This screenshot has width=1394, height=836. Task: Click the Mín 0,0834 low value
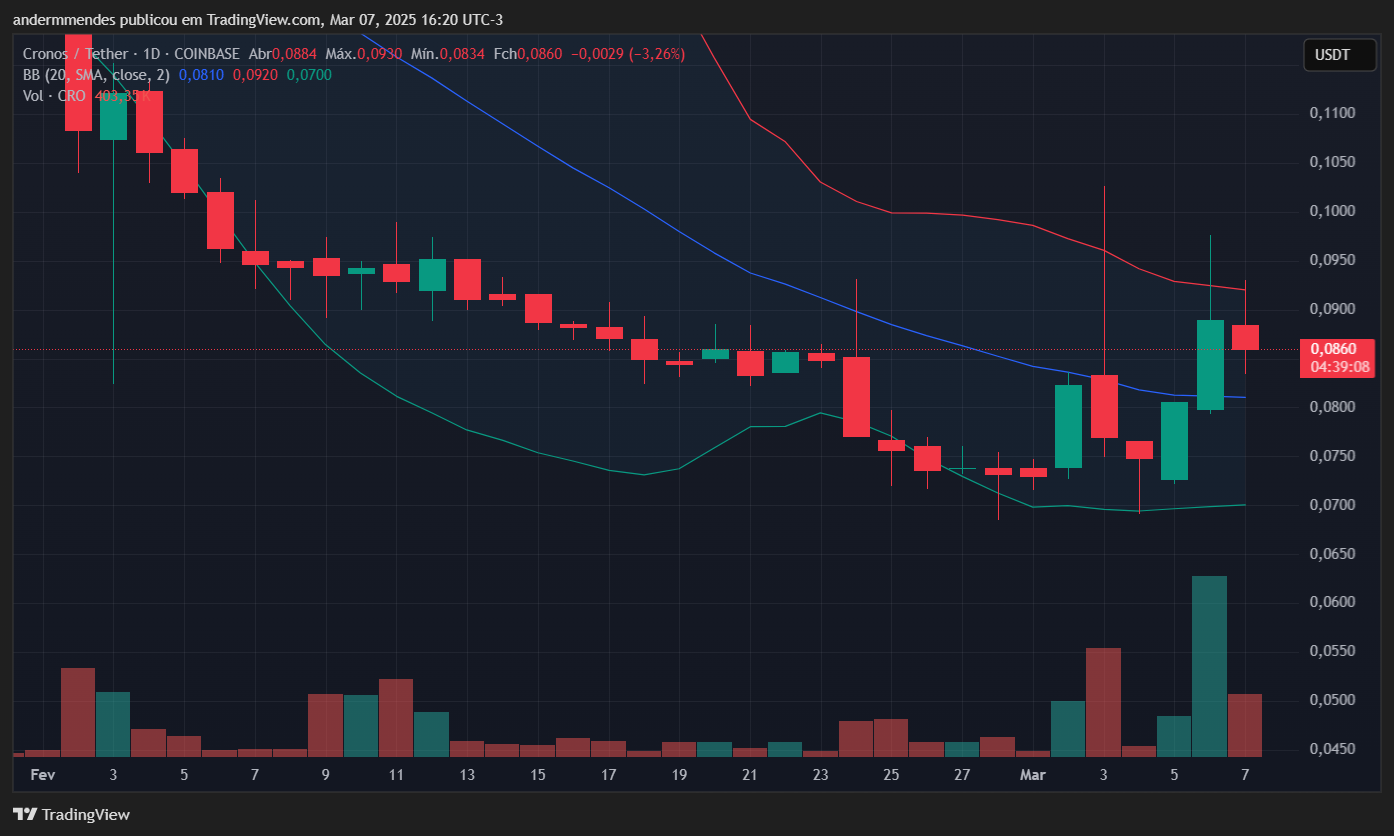449,54
